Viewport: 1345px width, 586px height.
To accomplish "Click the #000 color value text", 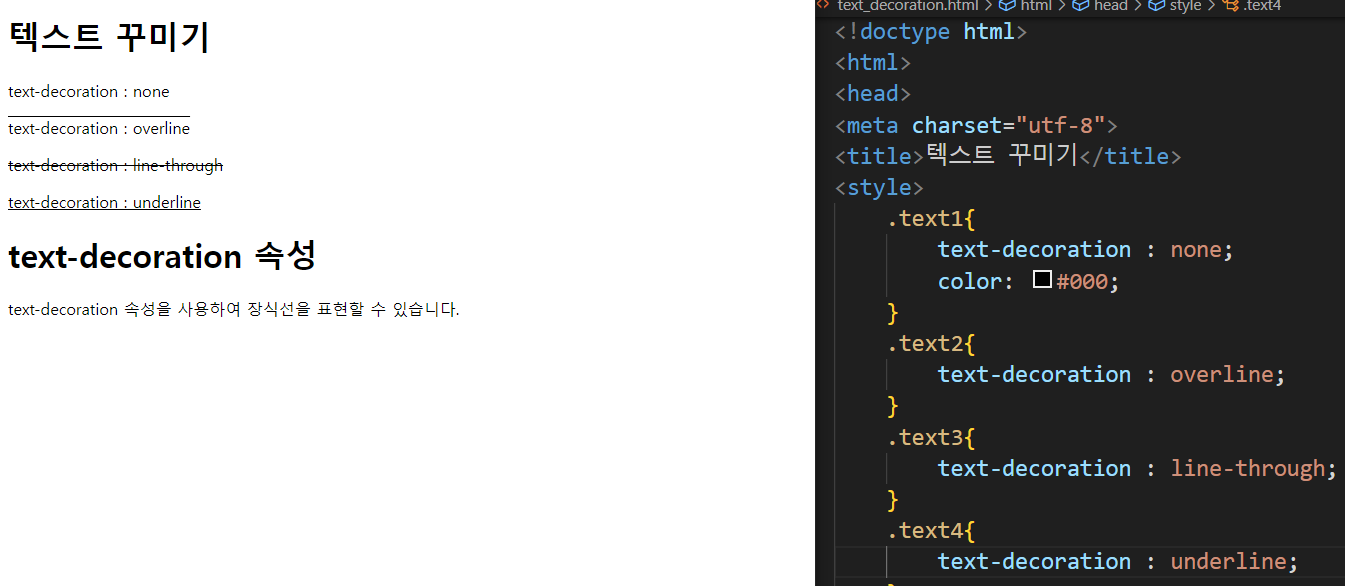I will tap(1082, 281).
